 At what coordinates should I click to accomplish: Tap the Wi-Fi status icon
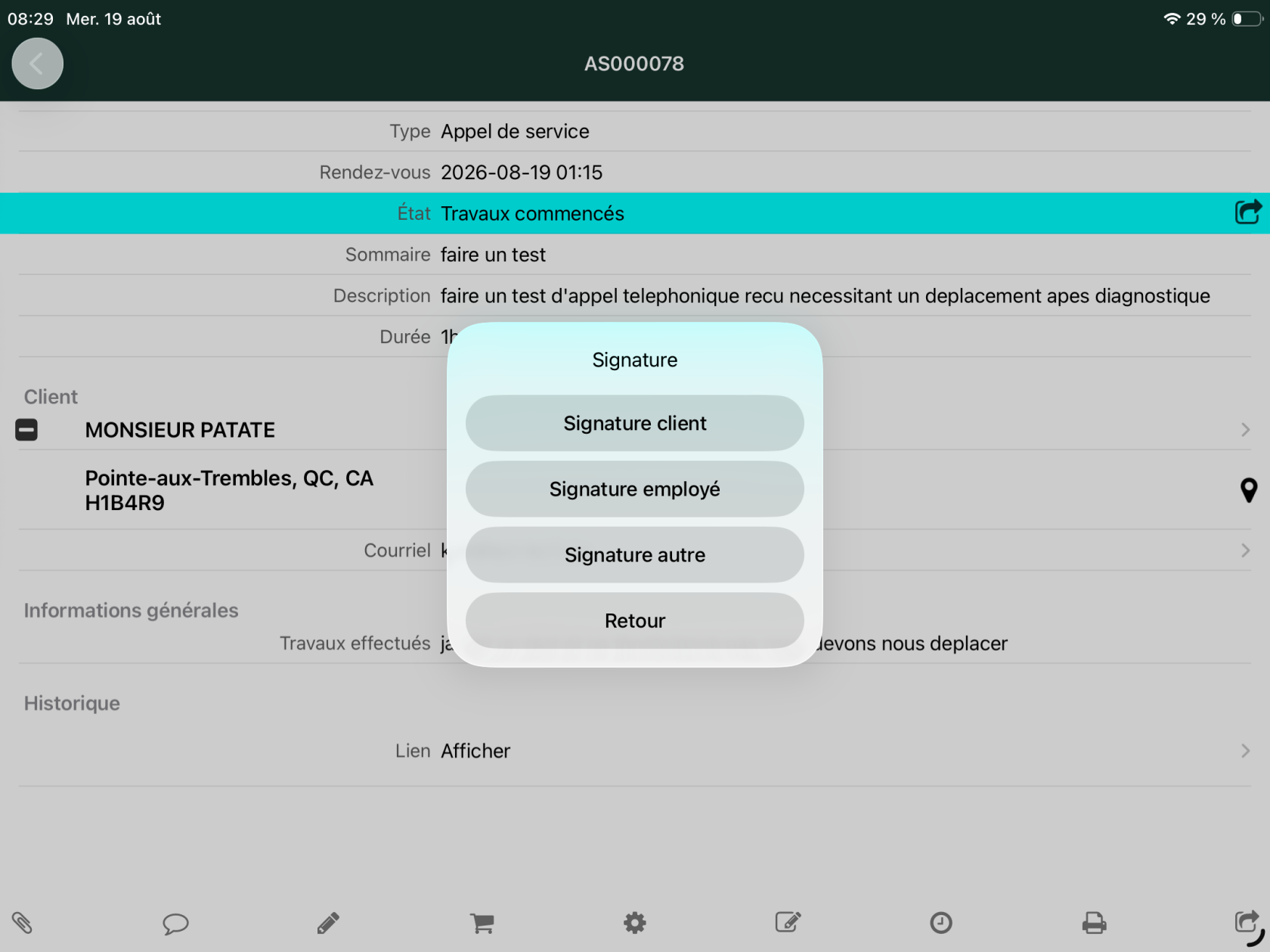coord(1172,19)
